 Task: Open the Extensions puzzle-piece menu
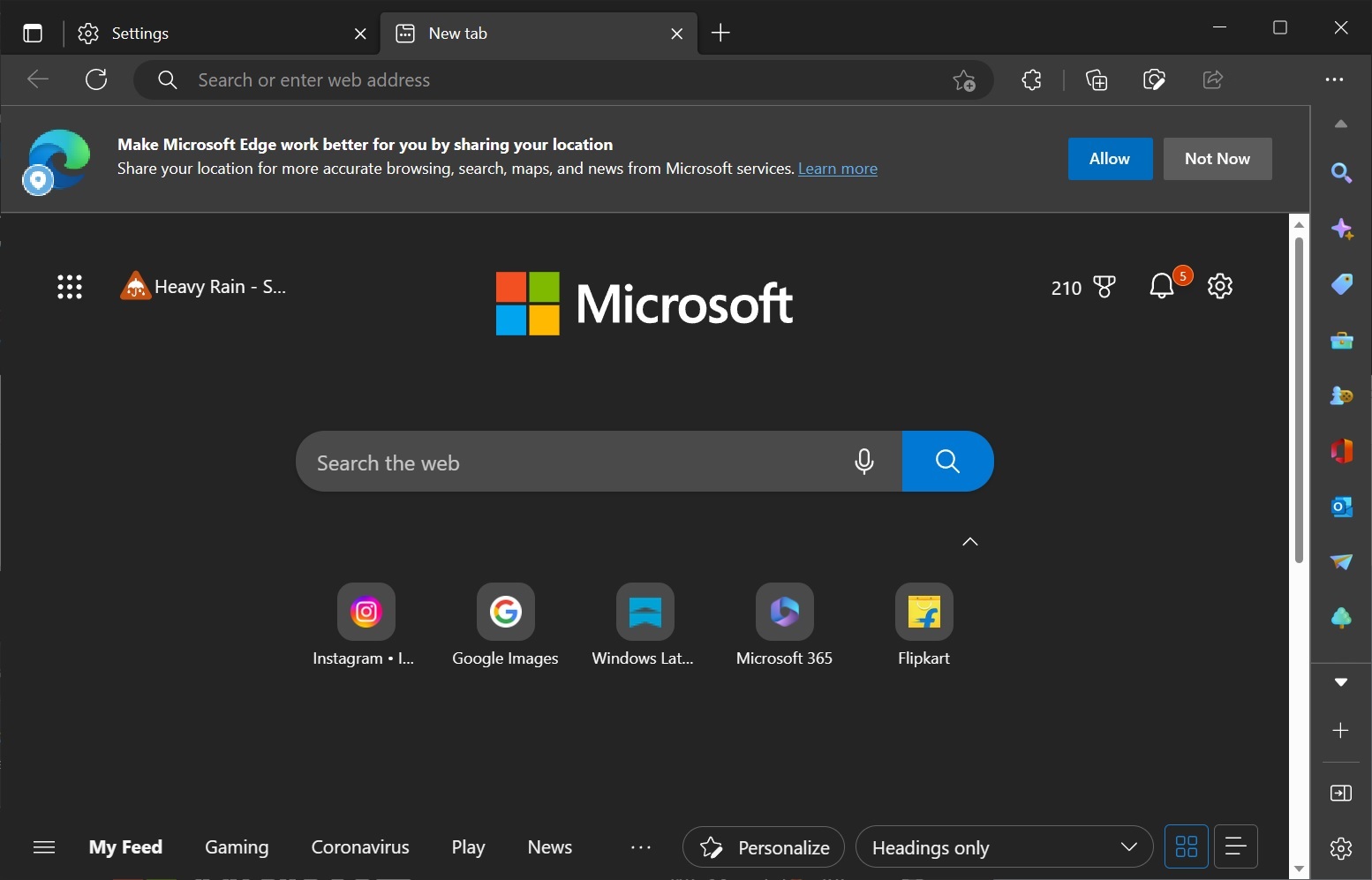point(1032,79)
